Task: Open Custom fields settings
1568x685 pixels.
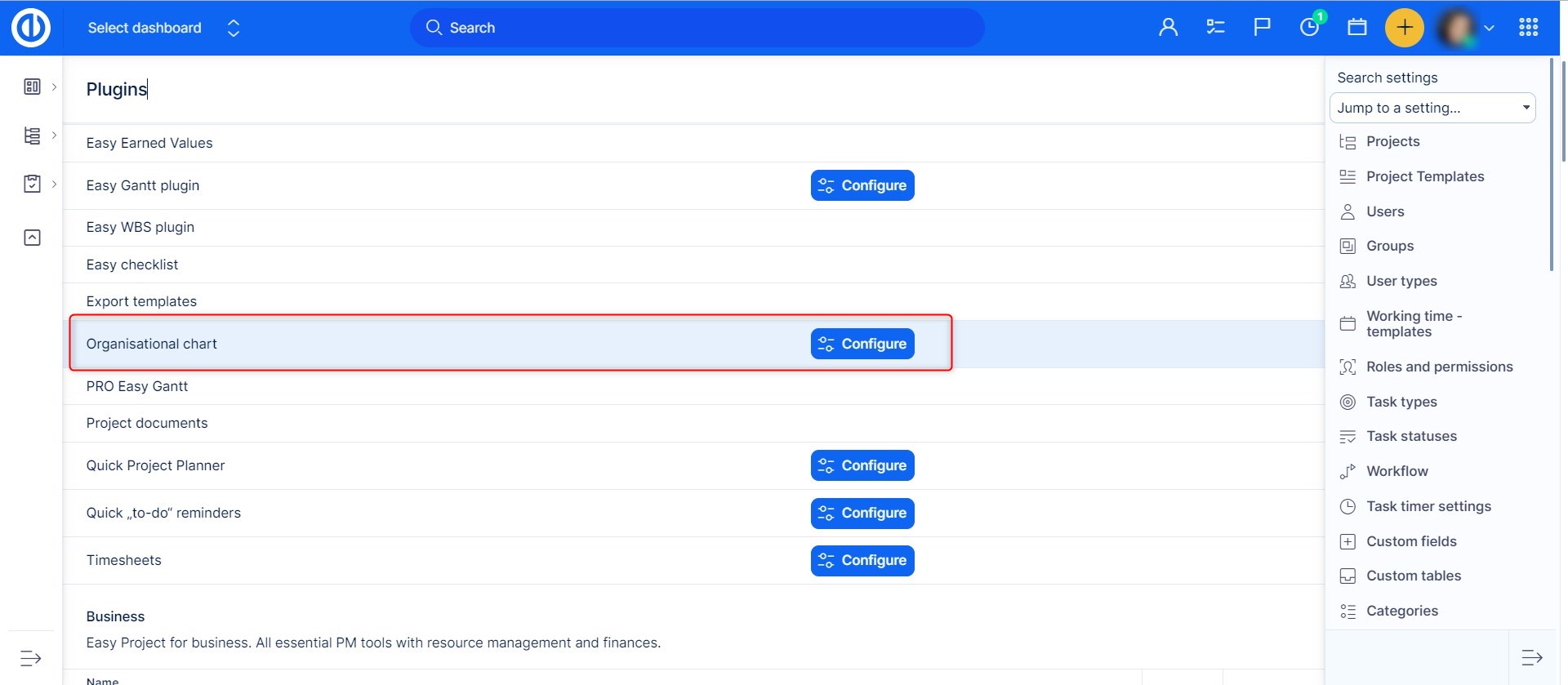Action: [x=1411, y=541]
